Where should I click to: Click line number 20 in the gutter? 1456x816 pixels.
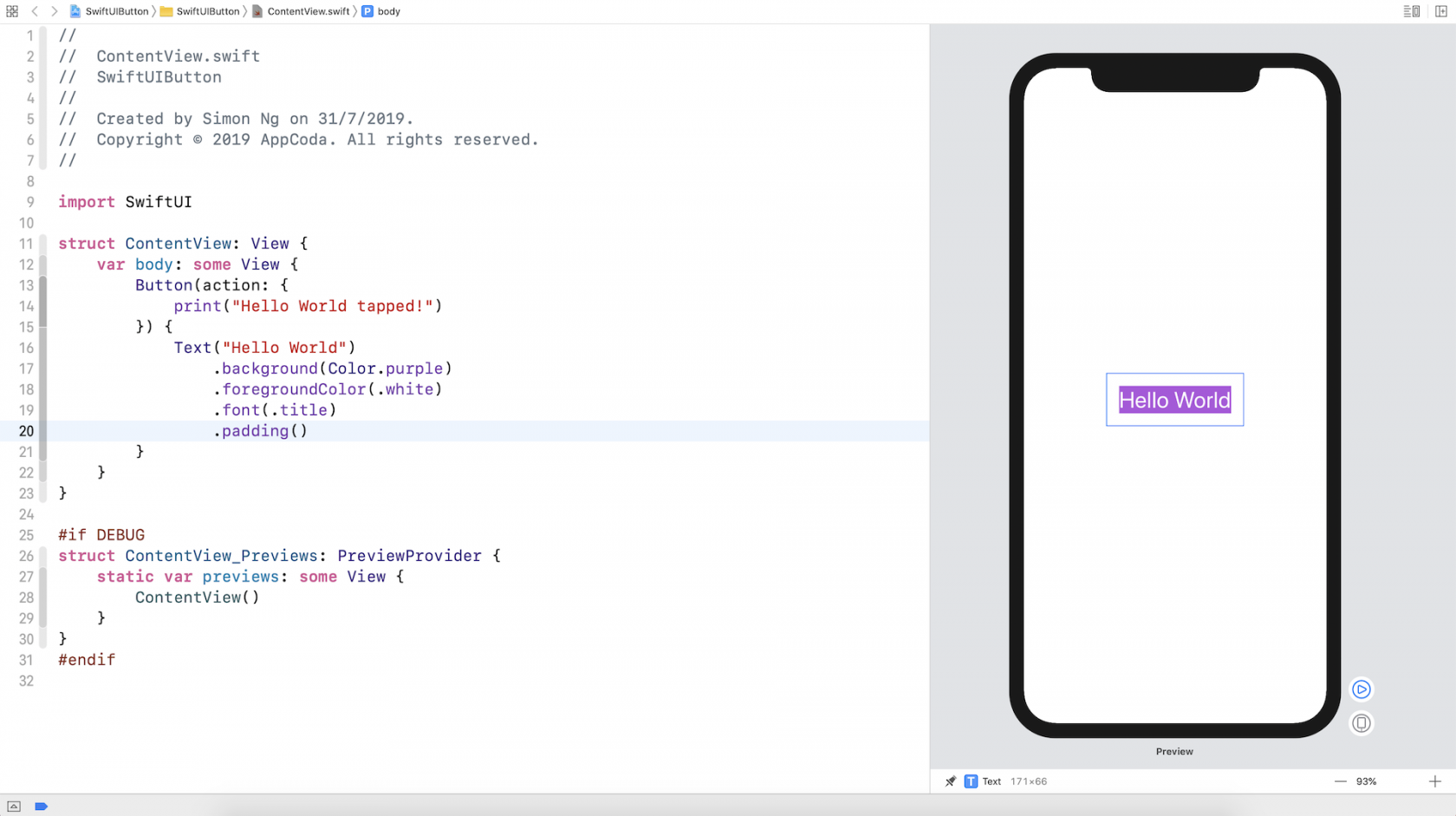click(x=26, y=431)
